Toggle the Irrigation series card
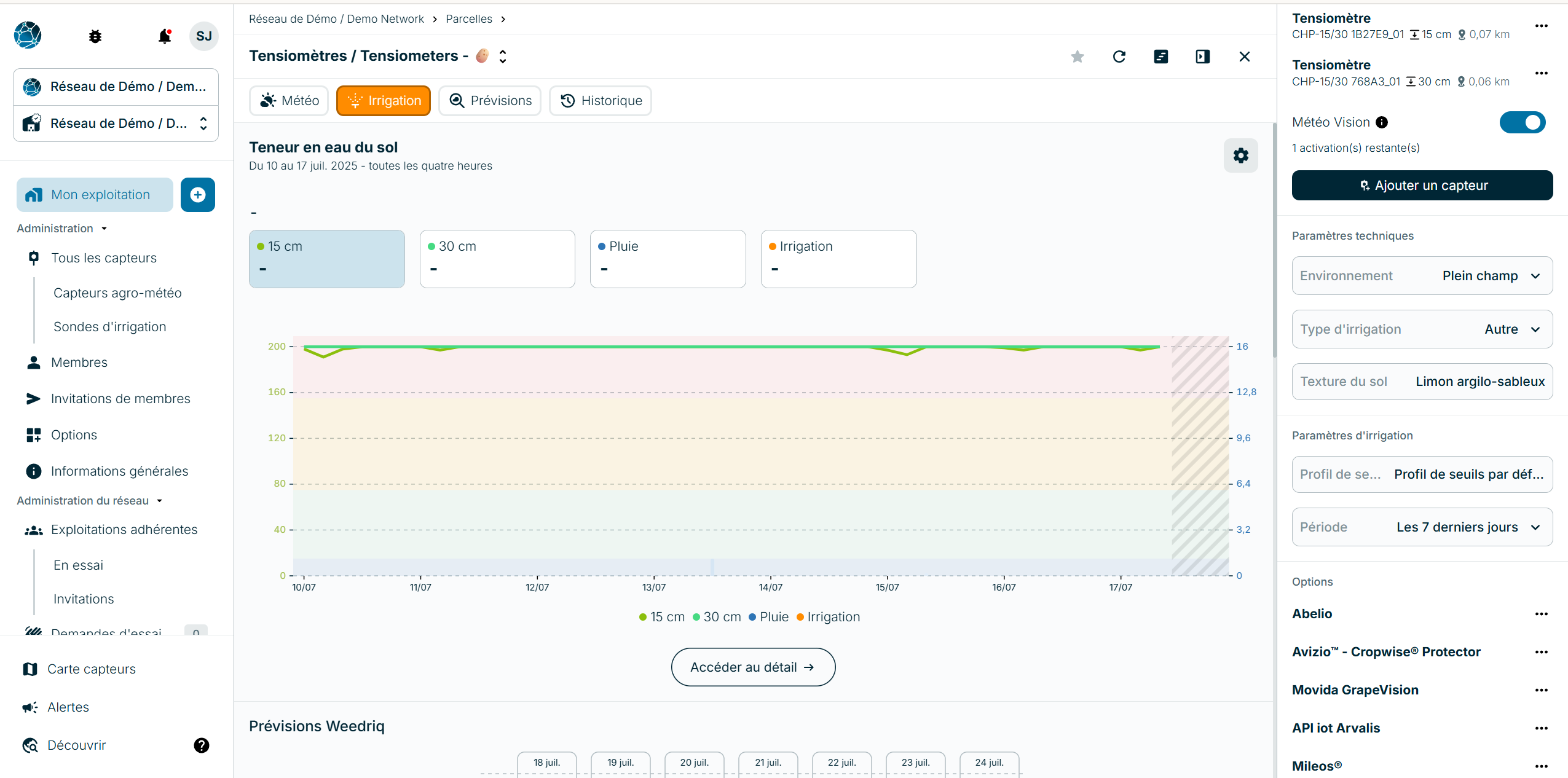The height and width of the screenshot is (778, 1568). pos(839,259)
